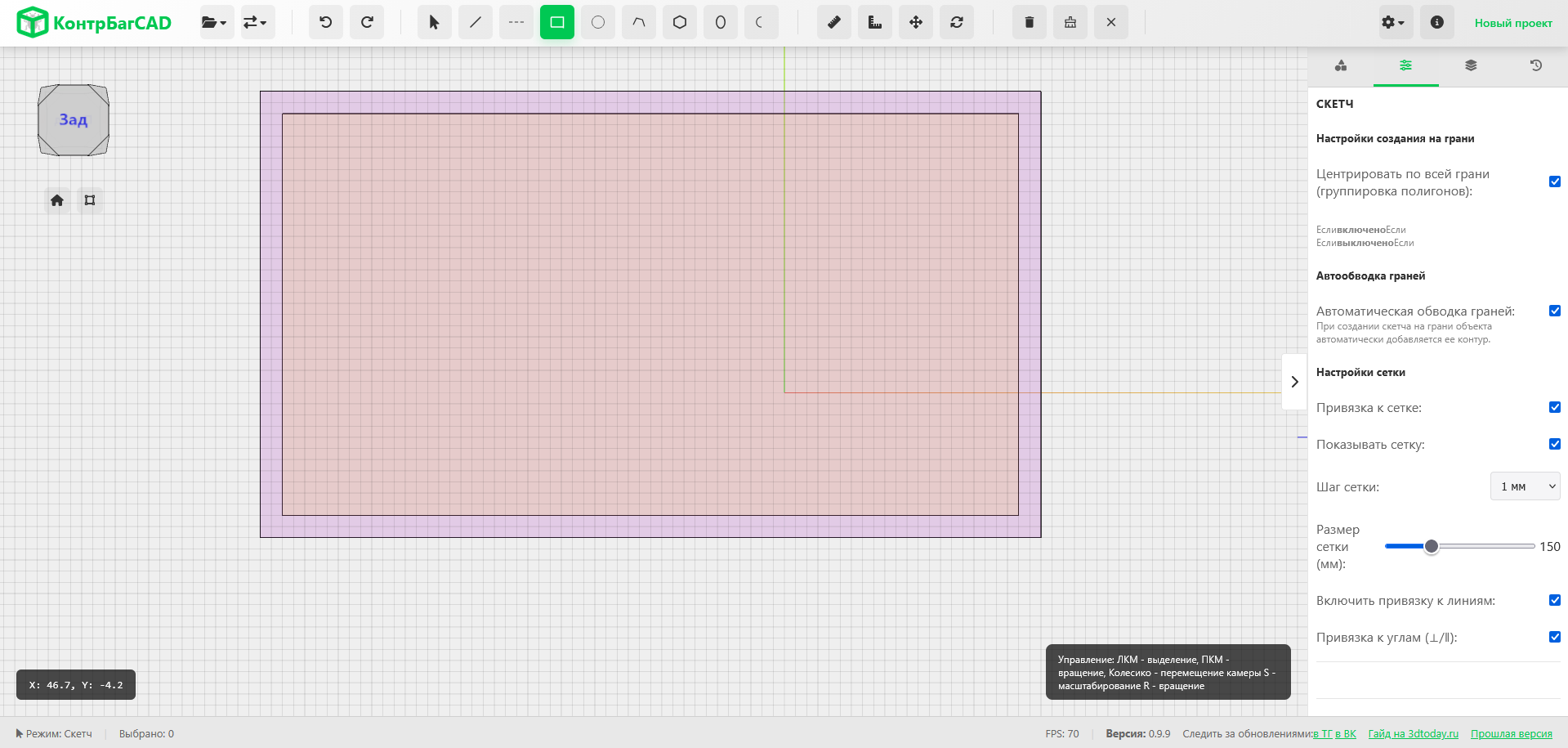Open the 'Шаг сетки' 1 мм dropdown

[1526, 486]
